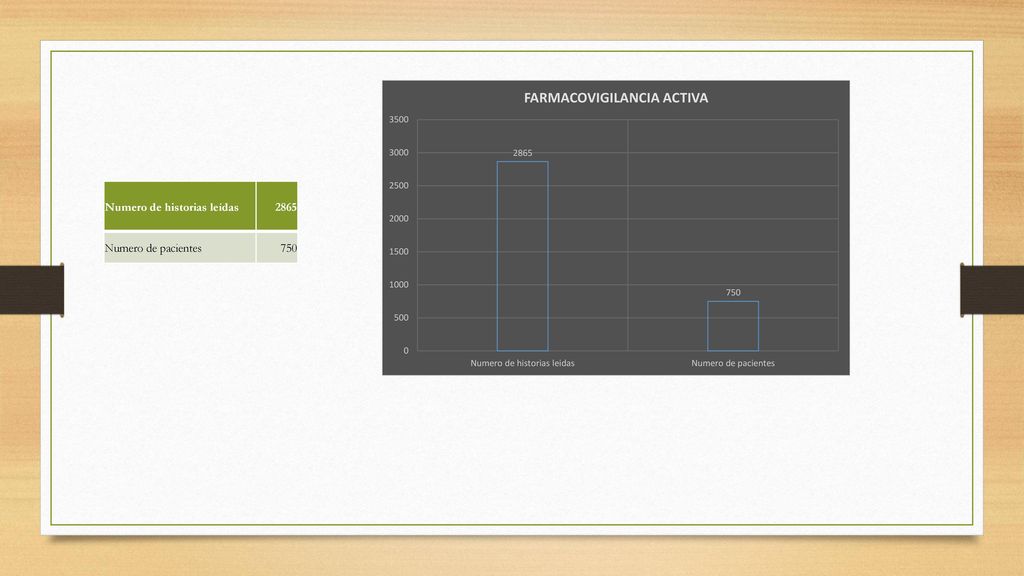Select the table cell showing 2865
The width and height of the screenshot is (1024, 576).
coord(277,206)
